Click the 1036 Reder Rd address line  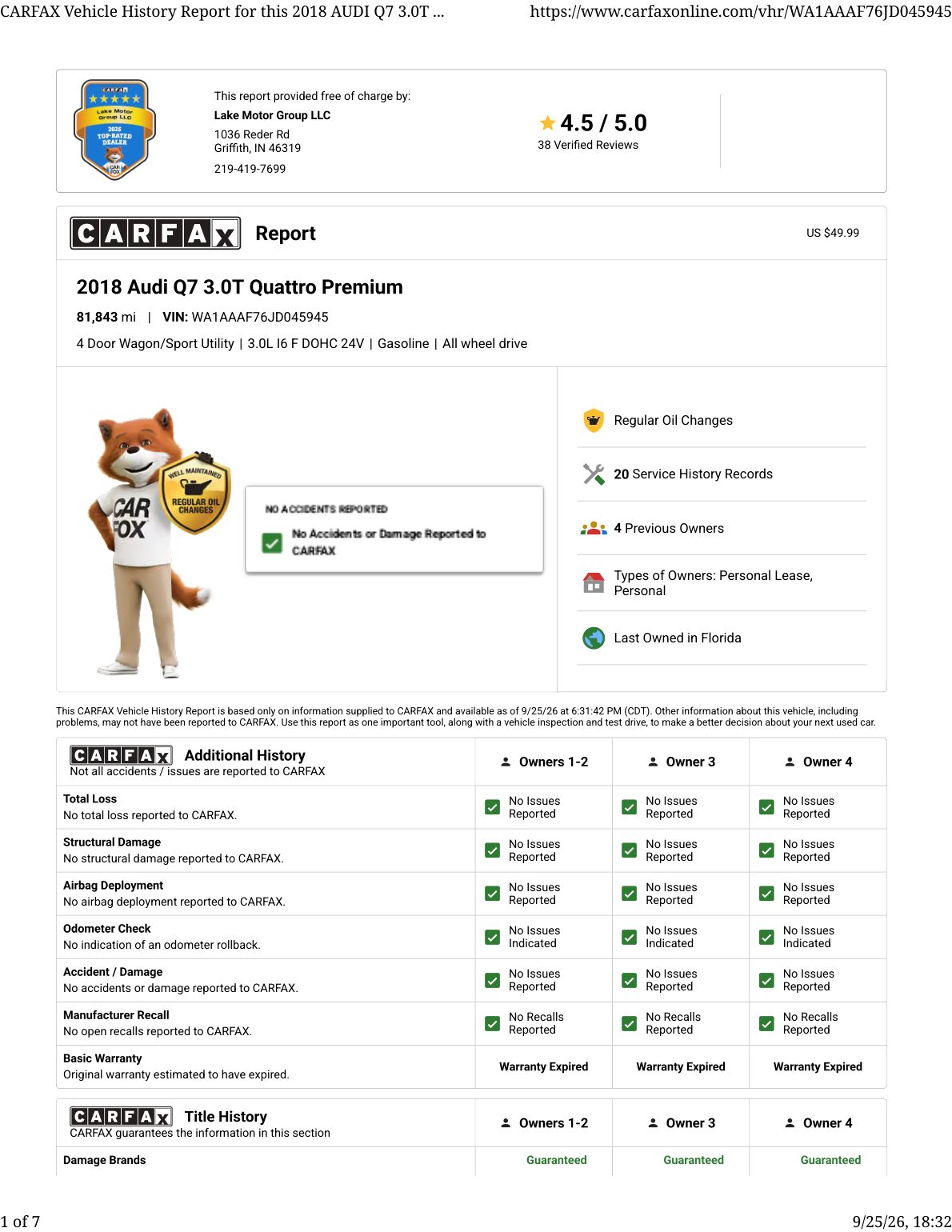(x=252, y=134)
